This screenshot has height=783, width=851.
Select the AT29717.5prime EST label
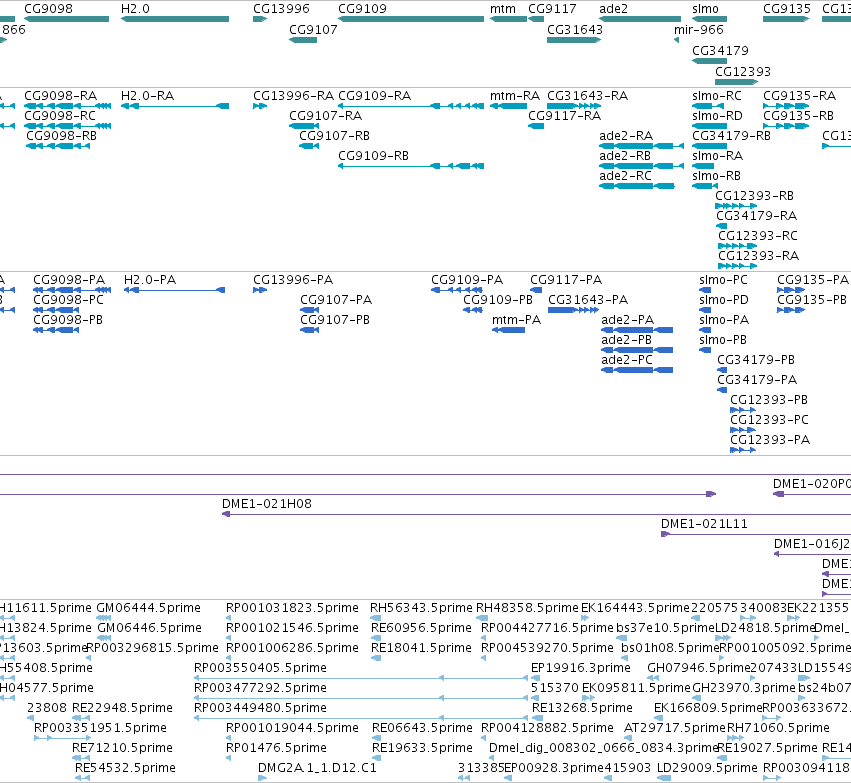(675, 728)
